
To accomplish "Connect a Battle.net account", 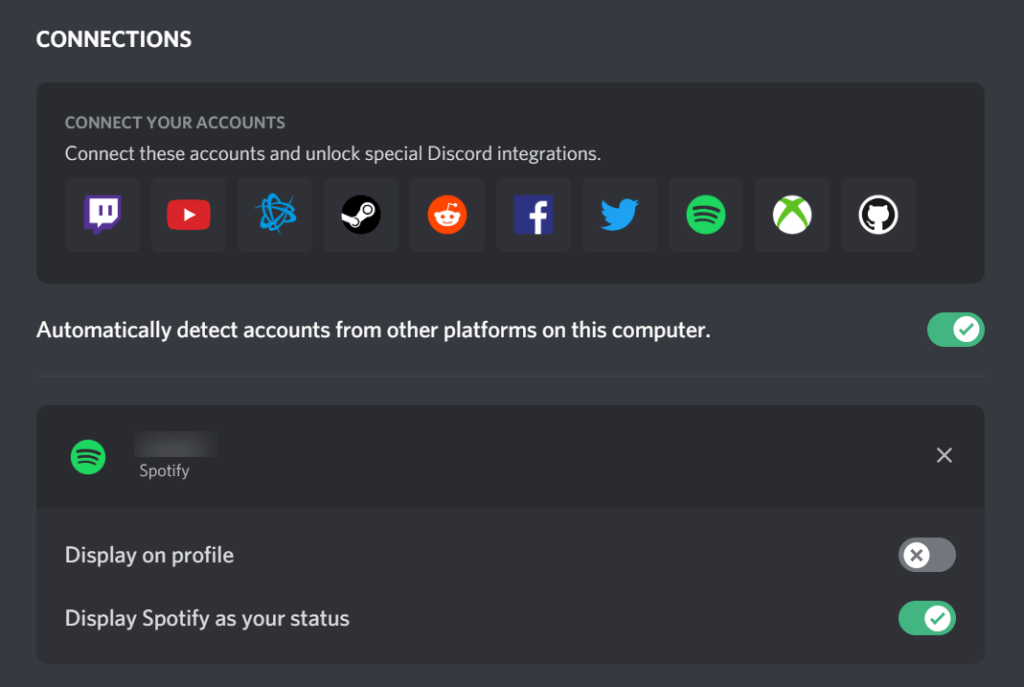I will (275, 214).
